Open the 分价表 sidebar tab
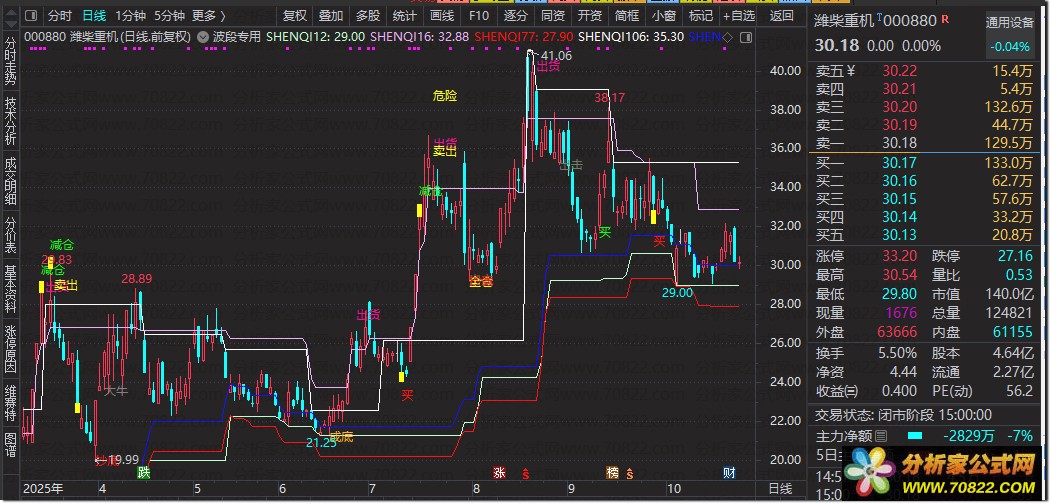1052x504 pixels. tap(11, 236)
